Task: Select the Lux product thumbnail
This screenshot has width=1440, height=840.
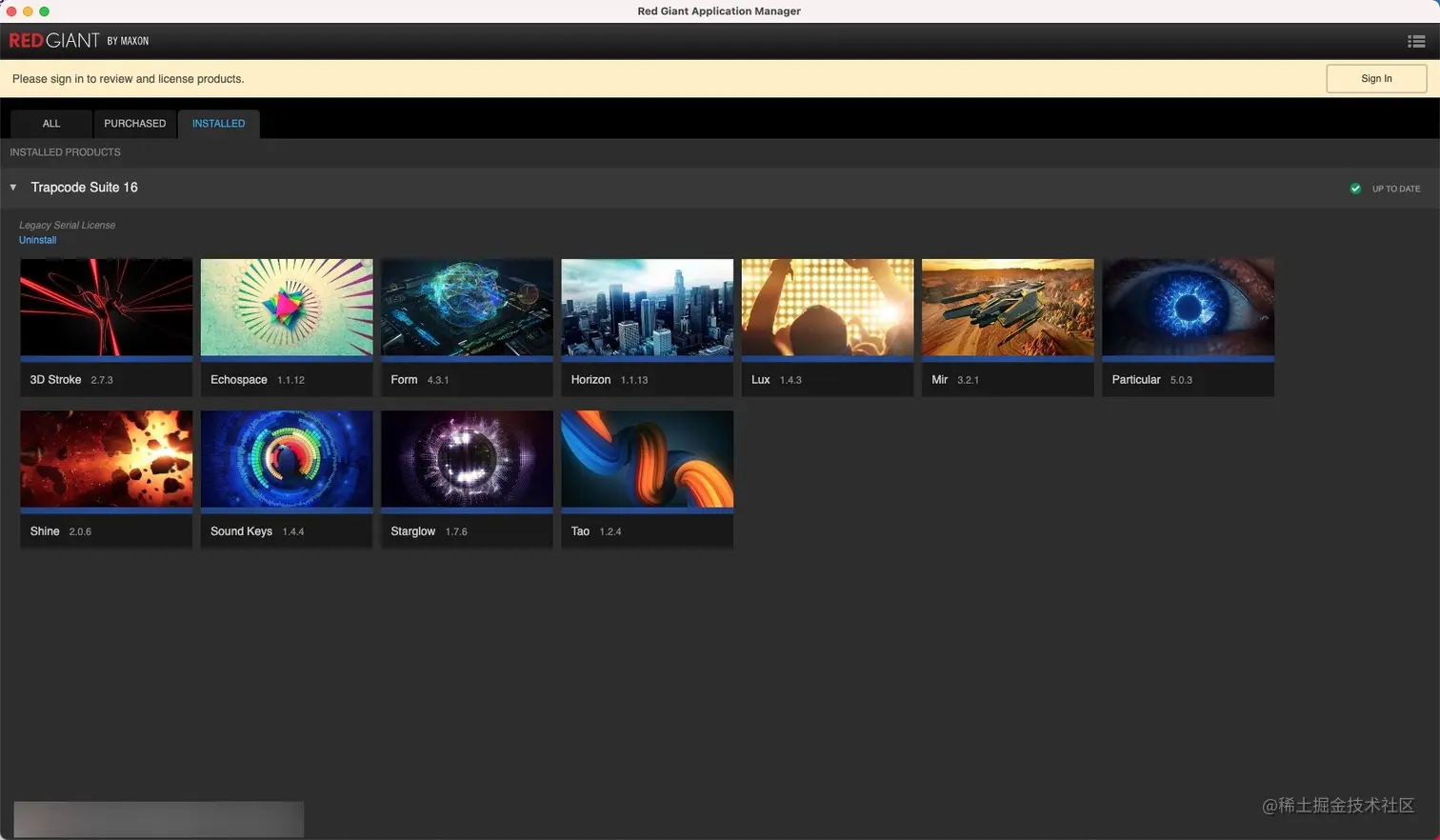Action: click(x=828, y=308)
